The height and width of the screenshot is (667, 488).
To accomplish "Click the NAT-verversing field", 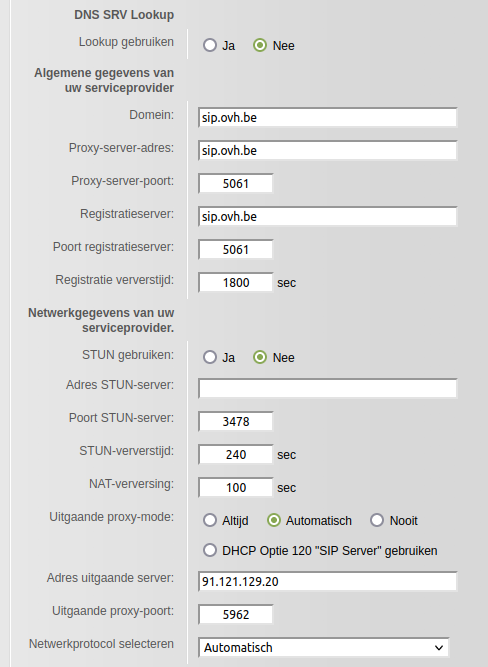I will [236, 487].
